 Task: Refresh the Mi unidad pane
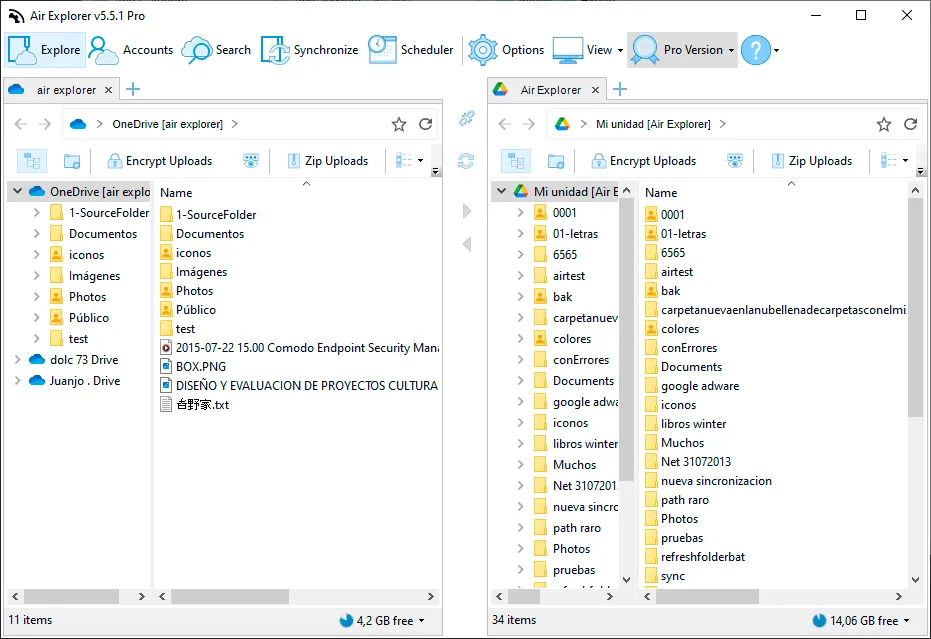(x=911, y=124)
